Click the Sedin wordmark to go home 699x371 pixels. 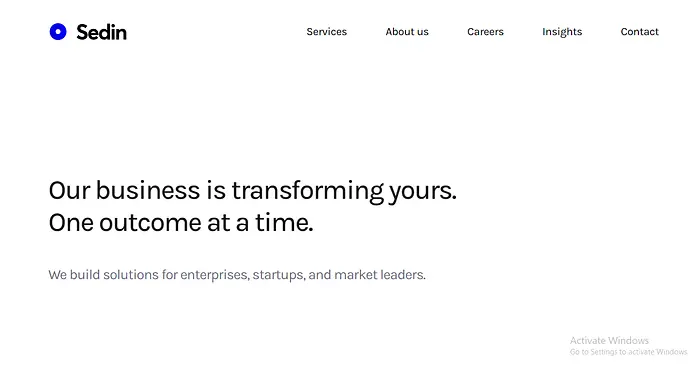tap(101, 32)
